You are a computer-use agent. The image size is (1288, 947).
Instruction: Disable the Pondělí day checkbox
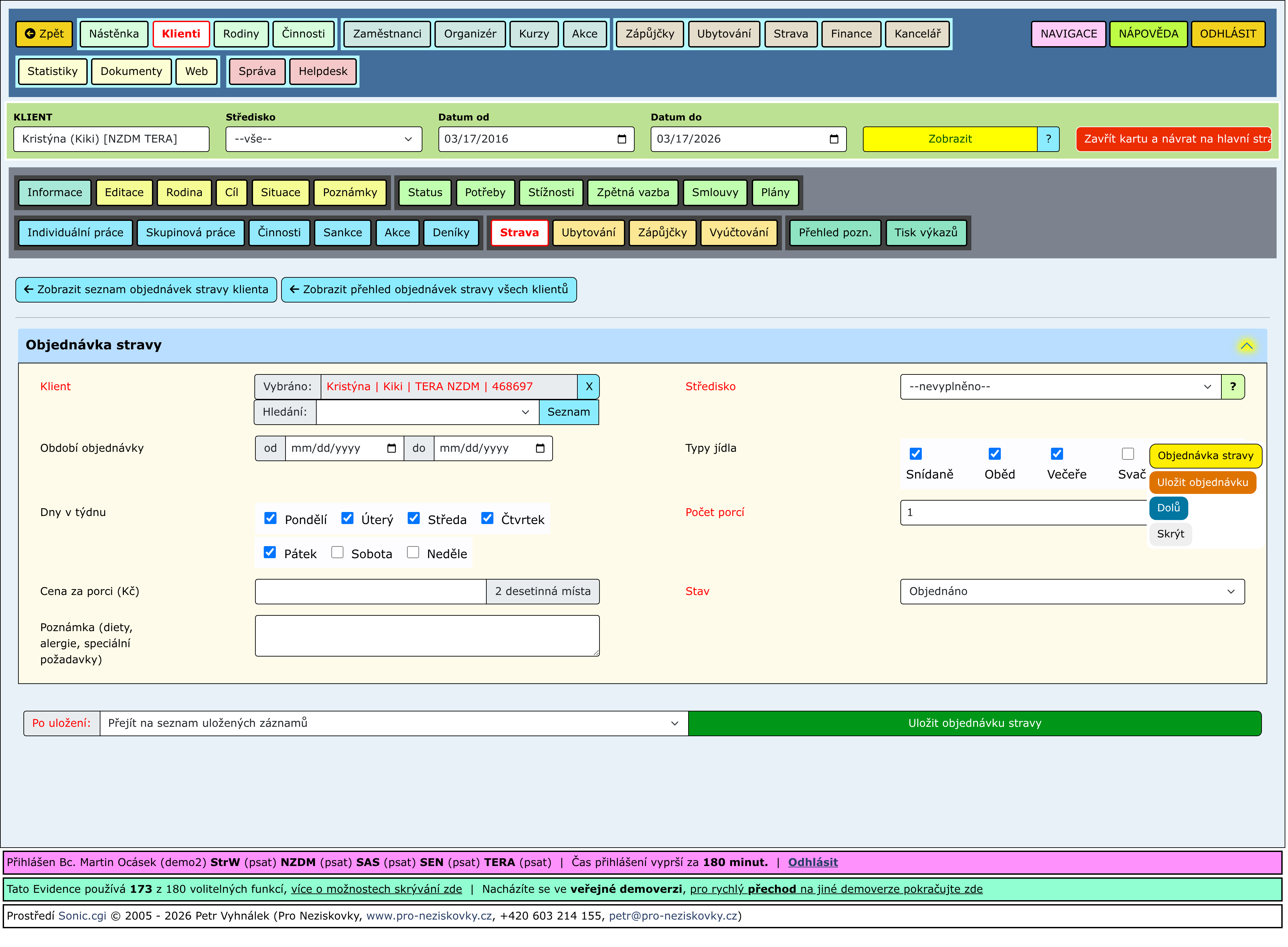[271, 519]
